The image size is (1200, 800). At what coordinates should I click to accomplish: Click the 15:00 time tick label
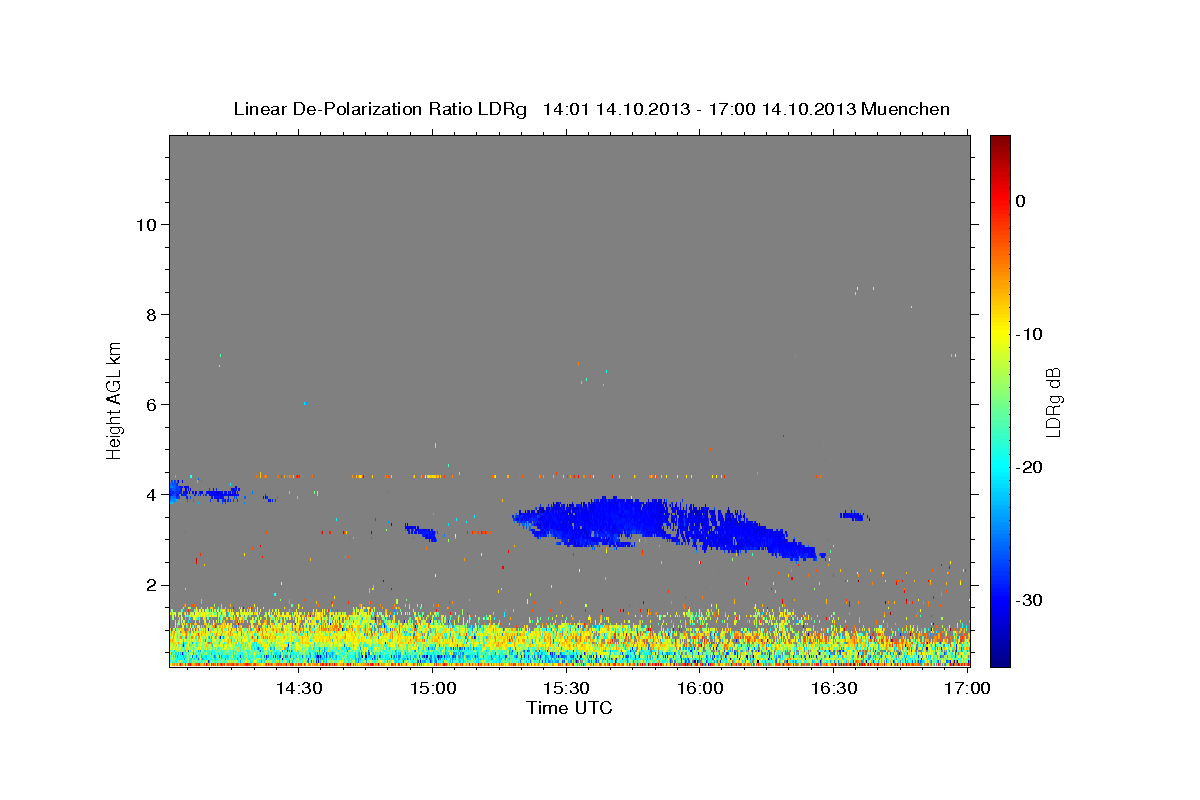433,688
